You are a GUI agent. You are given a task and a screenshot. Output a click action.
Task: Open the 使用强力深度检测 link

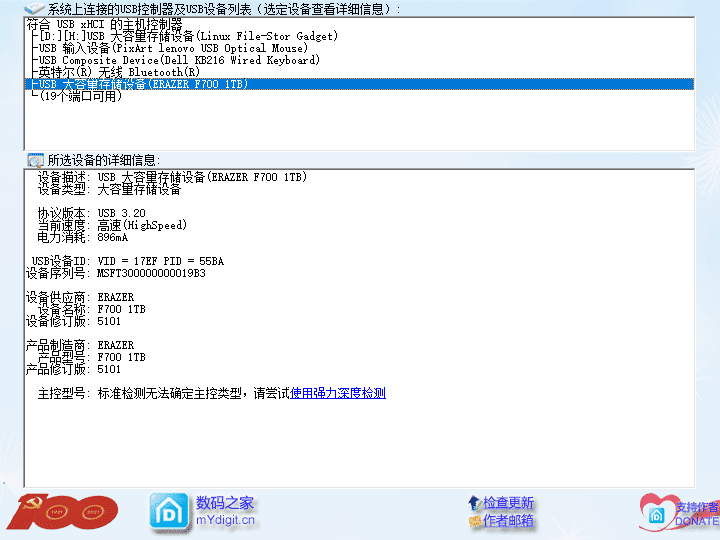point(338,393)
